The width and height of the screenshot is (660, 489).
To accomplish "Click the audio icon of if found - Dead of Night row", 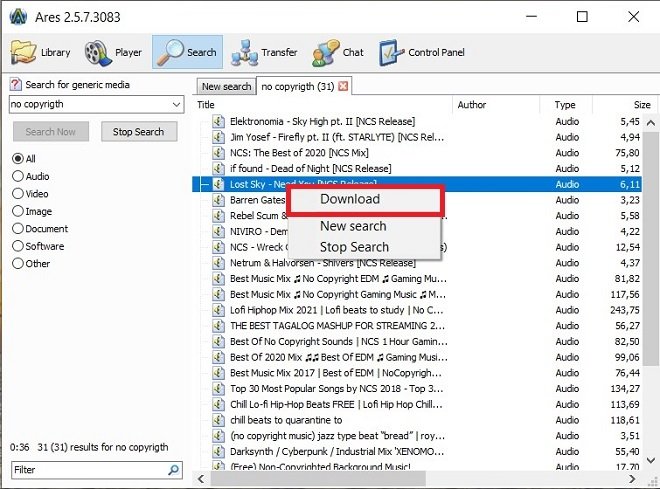I will click(x=218, y=169).
